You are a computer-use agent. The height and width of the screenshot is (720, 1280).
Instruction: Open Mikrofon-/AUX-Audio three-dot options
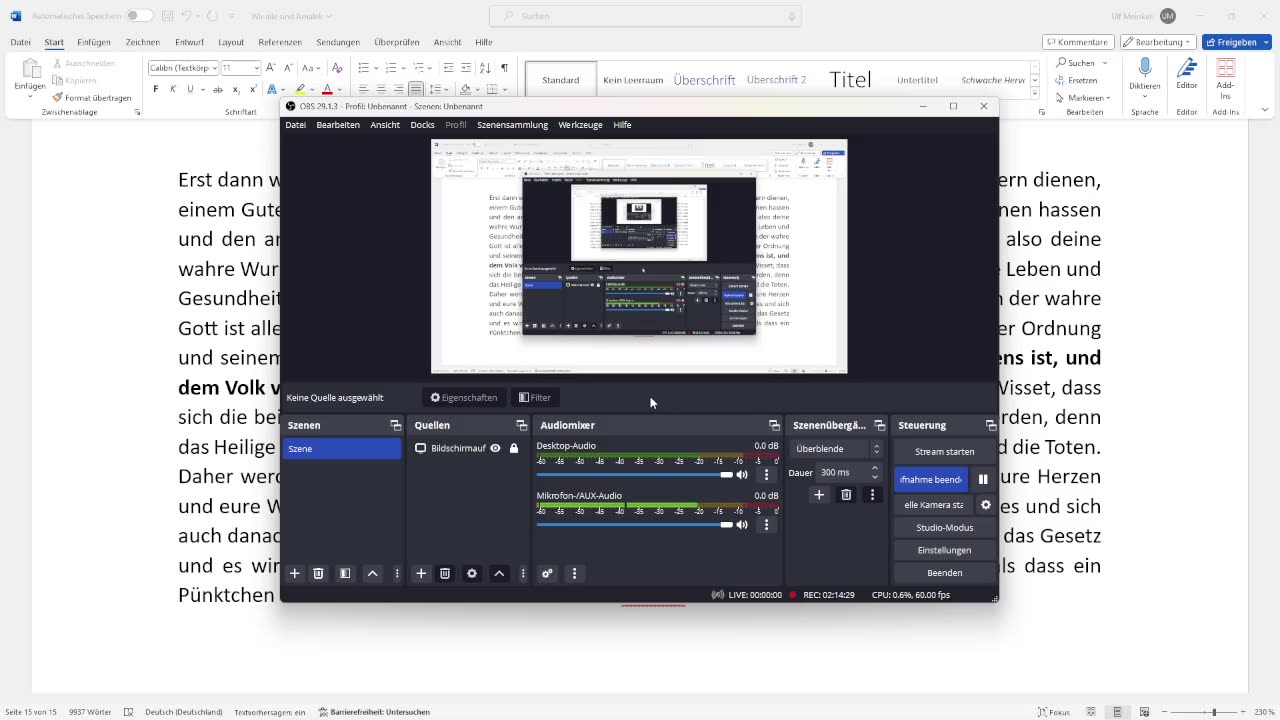coord(767,524)
